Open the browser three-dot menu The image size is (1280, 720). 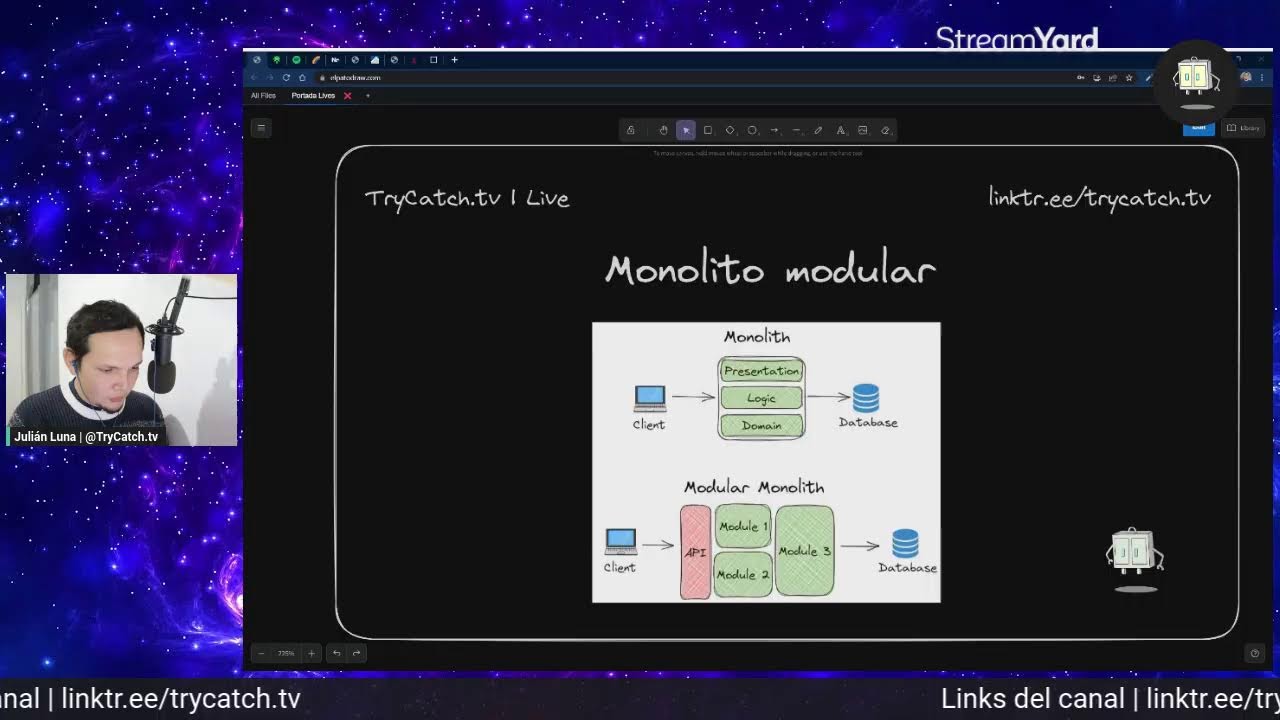(x=1262, y=77)
